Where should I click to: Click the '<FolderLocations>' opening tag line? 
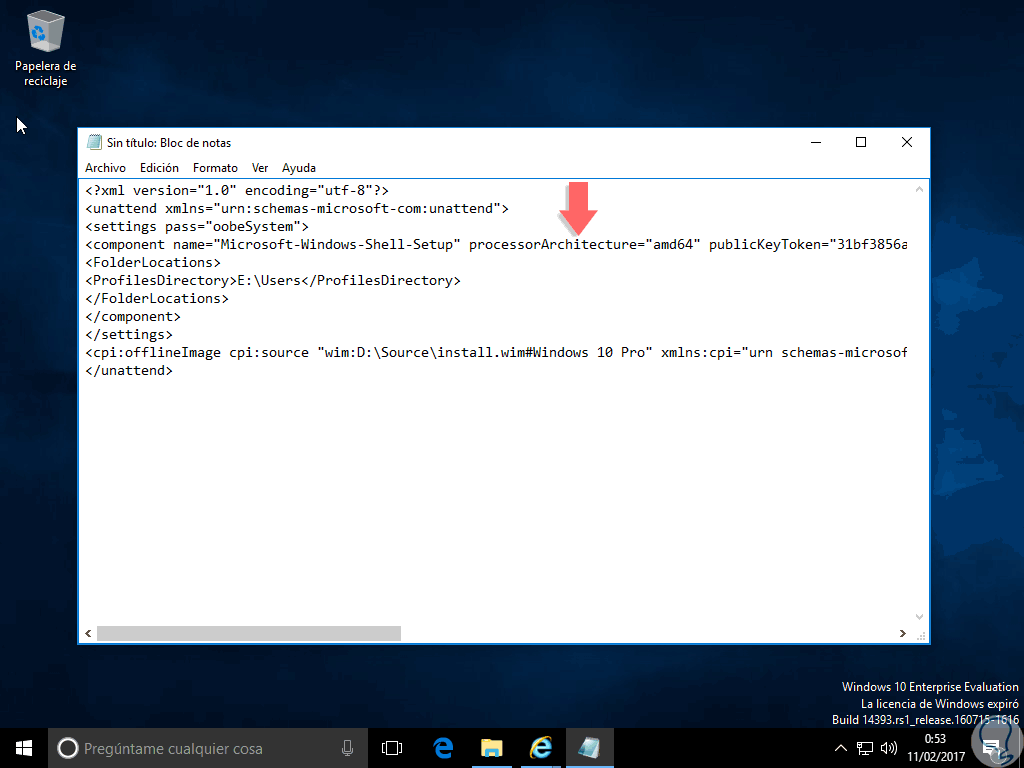[153, 263]
